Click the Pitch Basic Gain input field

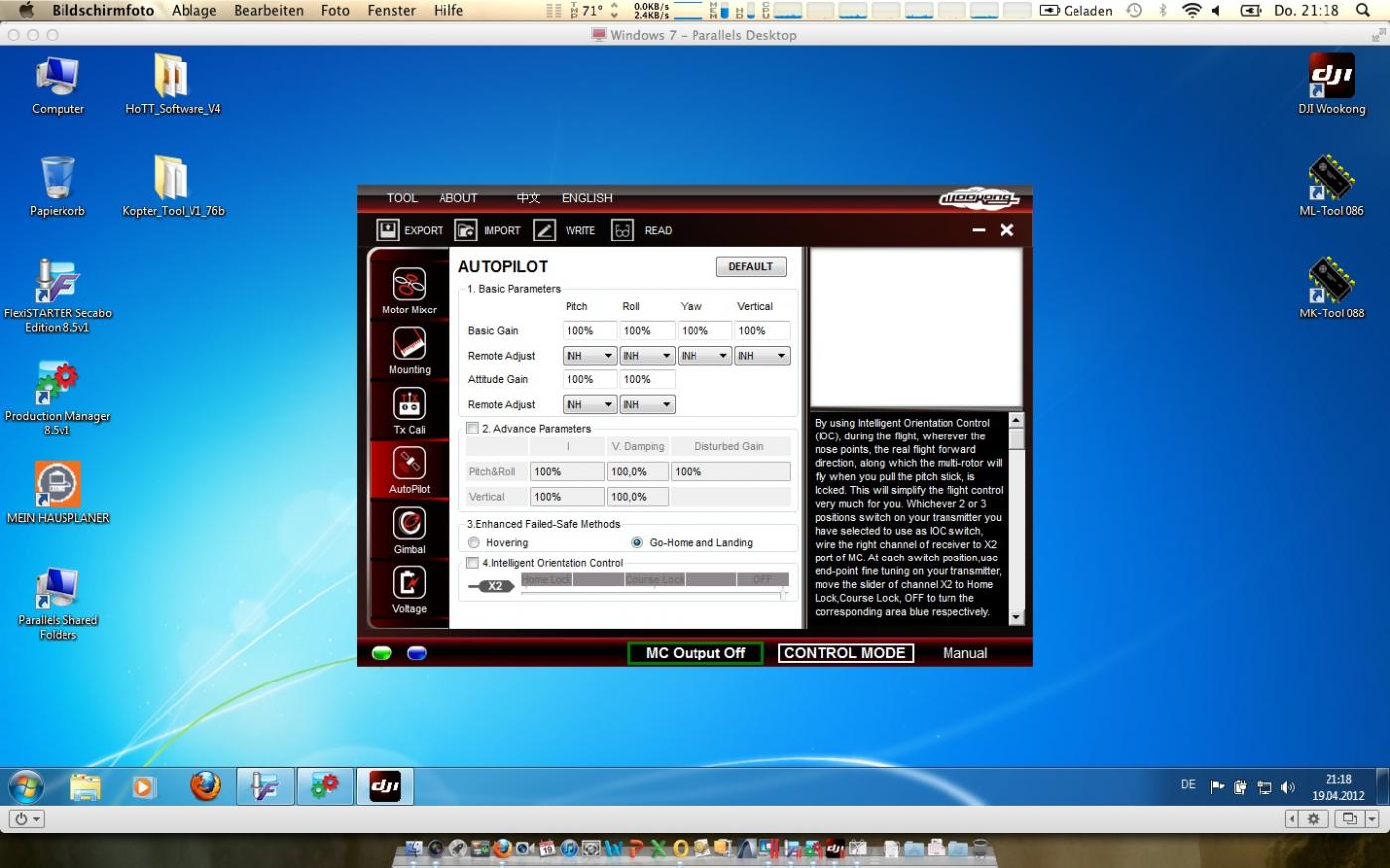(589, 331)
